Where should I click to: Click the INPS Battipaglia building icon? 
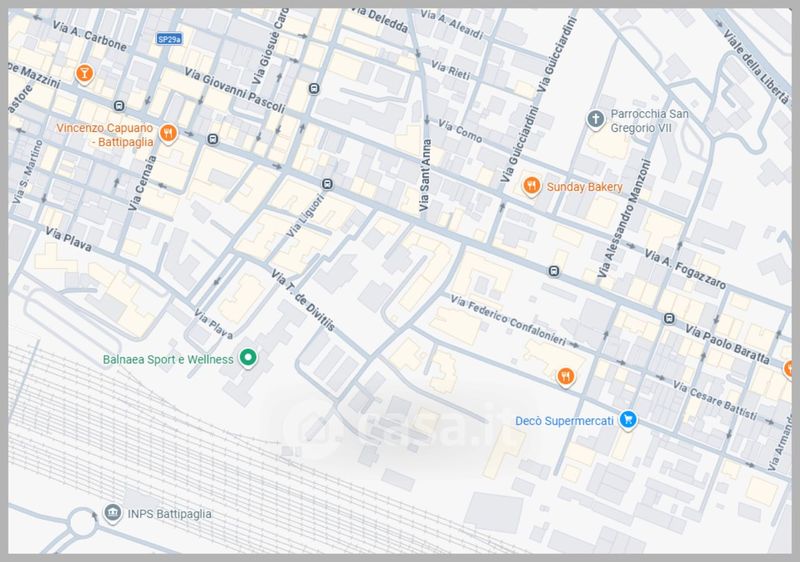click(112, 514)
